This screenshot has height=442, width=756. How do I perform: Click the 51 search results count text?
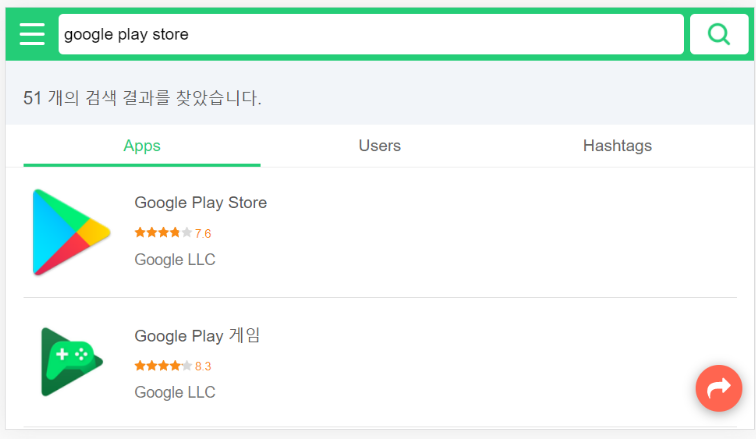point(142,98)
